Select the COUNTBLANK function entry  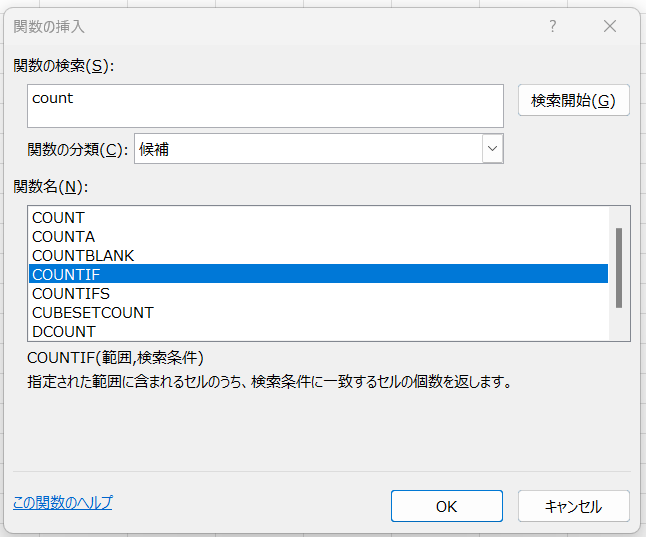point(83,255)
